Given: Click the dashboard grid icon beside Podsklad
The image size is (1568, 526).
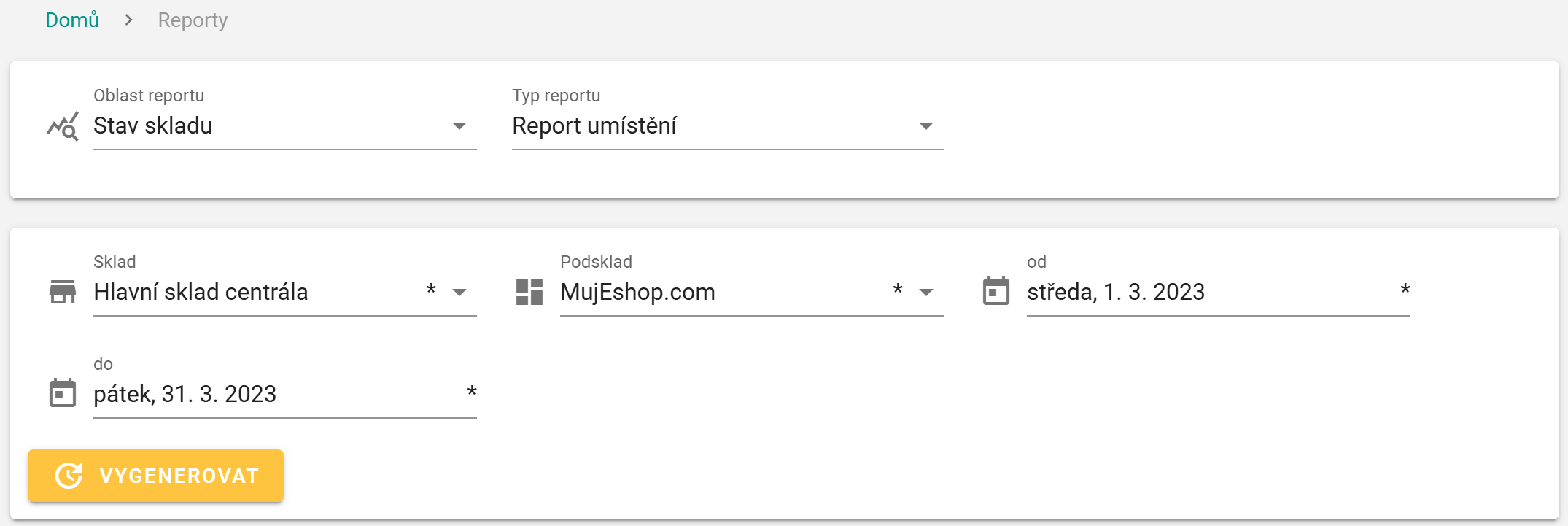Looking at the screenshot, I should point(529,292).
